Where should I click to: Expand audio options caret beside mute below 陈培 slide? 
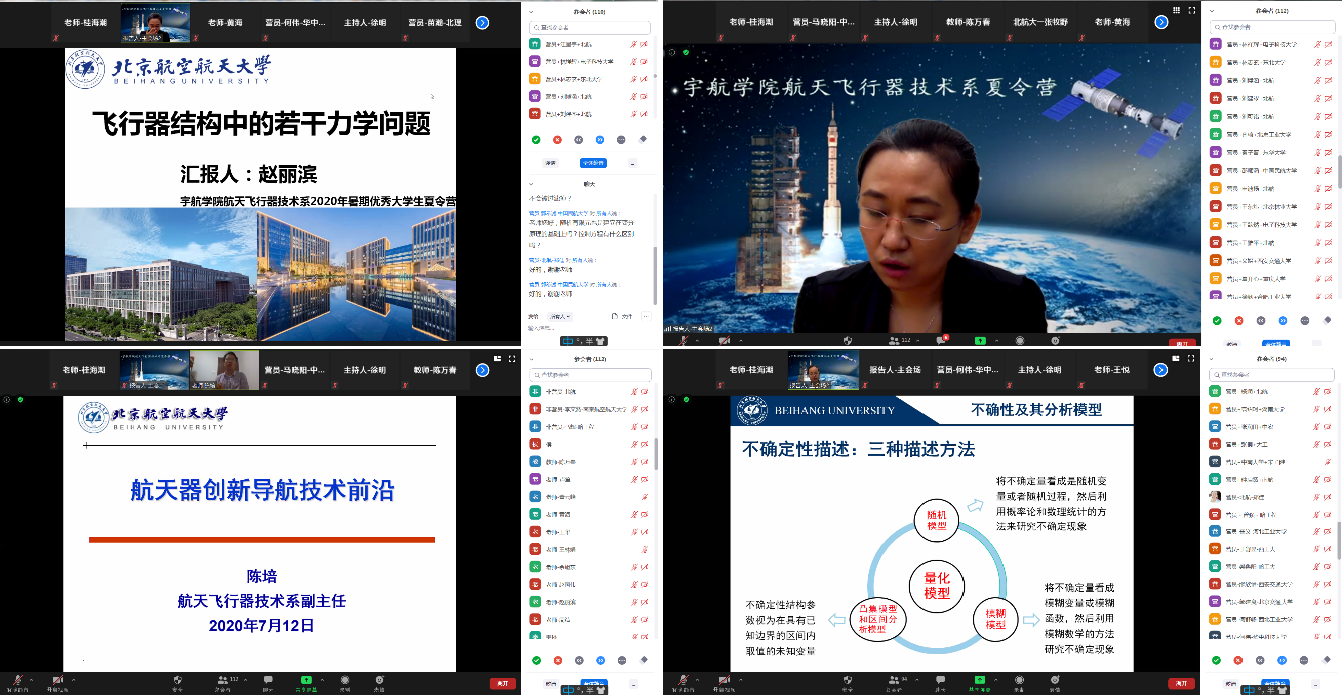point(30,682)
